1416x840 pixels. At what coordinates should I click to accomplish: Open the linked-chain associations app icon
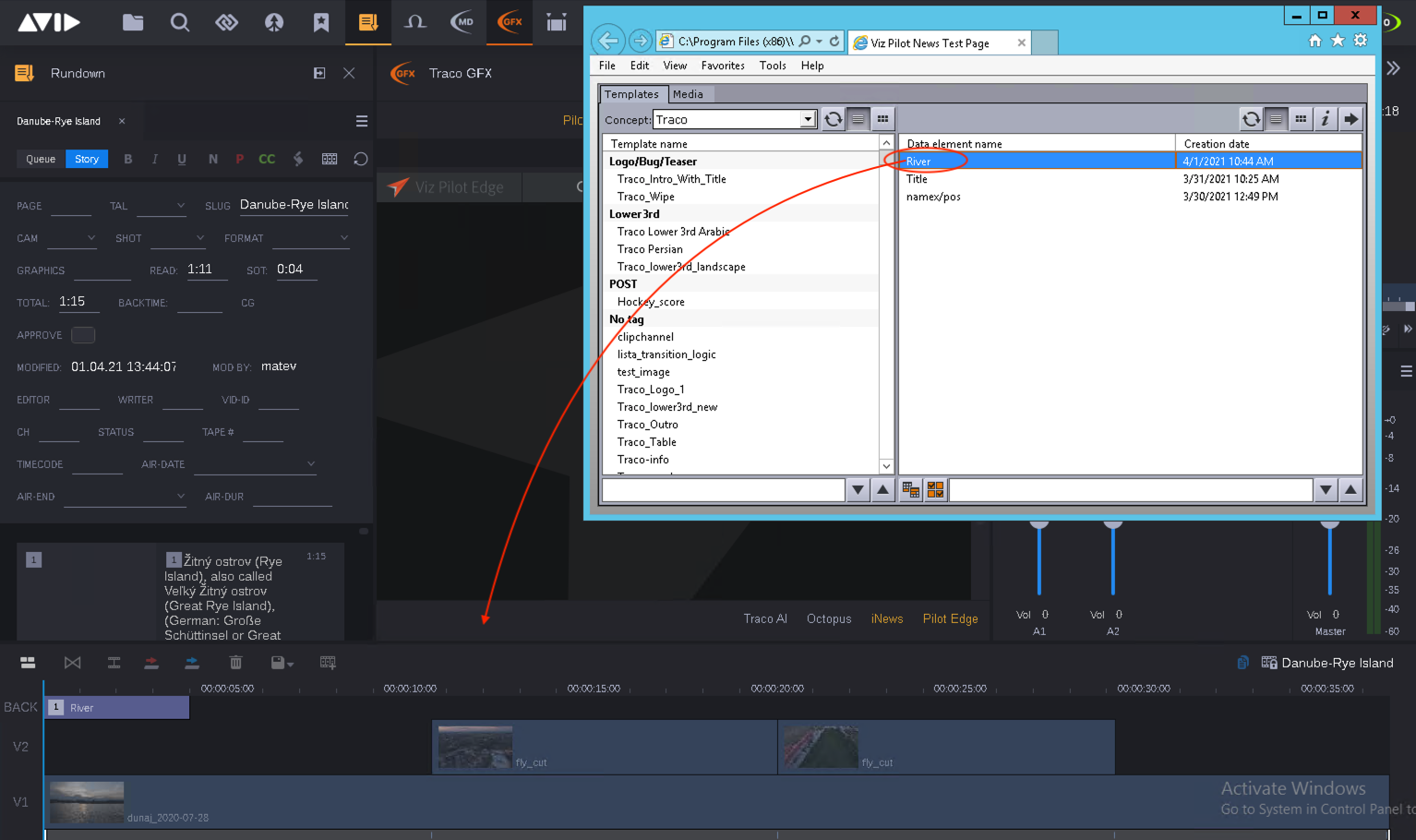(x=227, y=22)
